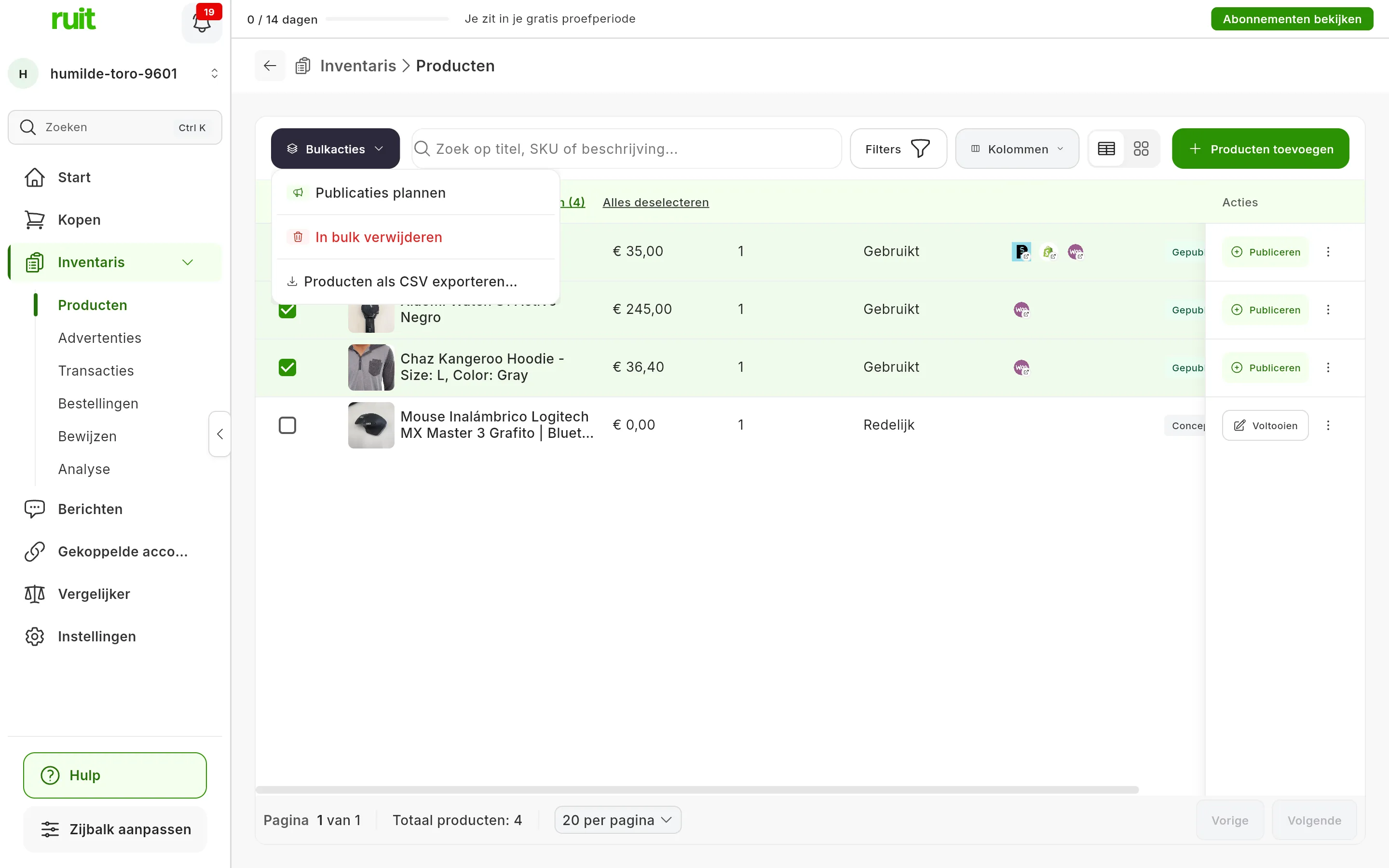Change the 20 per pagina selector

618,820
